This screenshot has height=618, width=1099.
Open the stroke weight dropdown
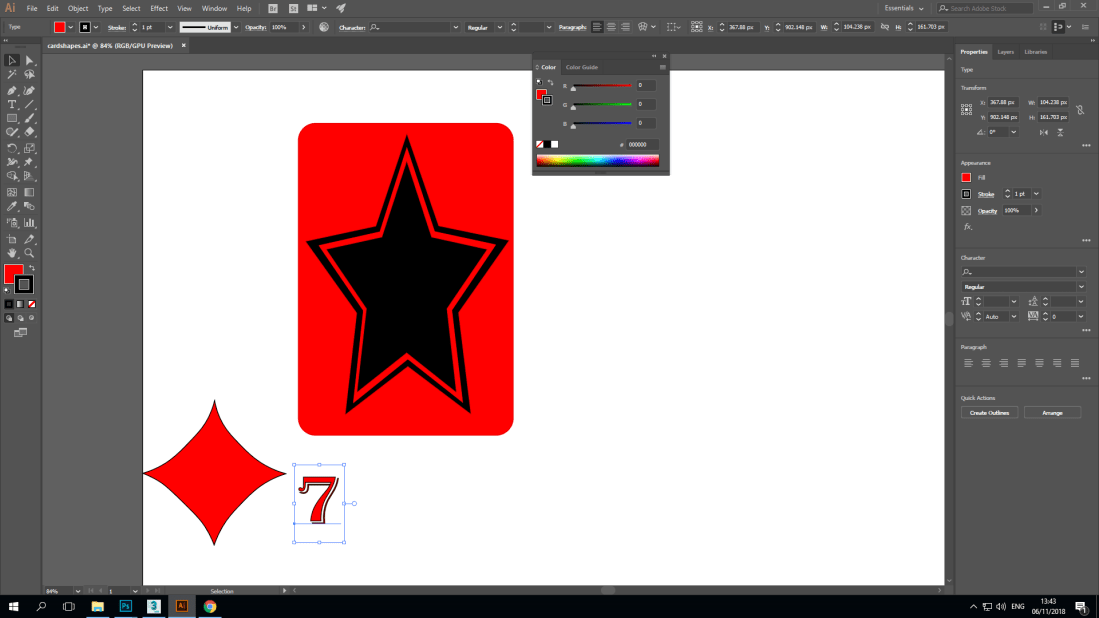(170, 27)
